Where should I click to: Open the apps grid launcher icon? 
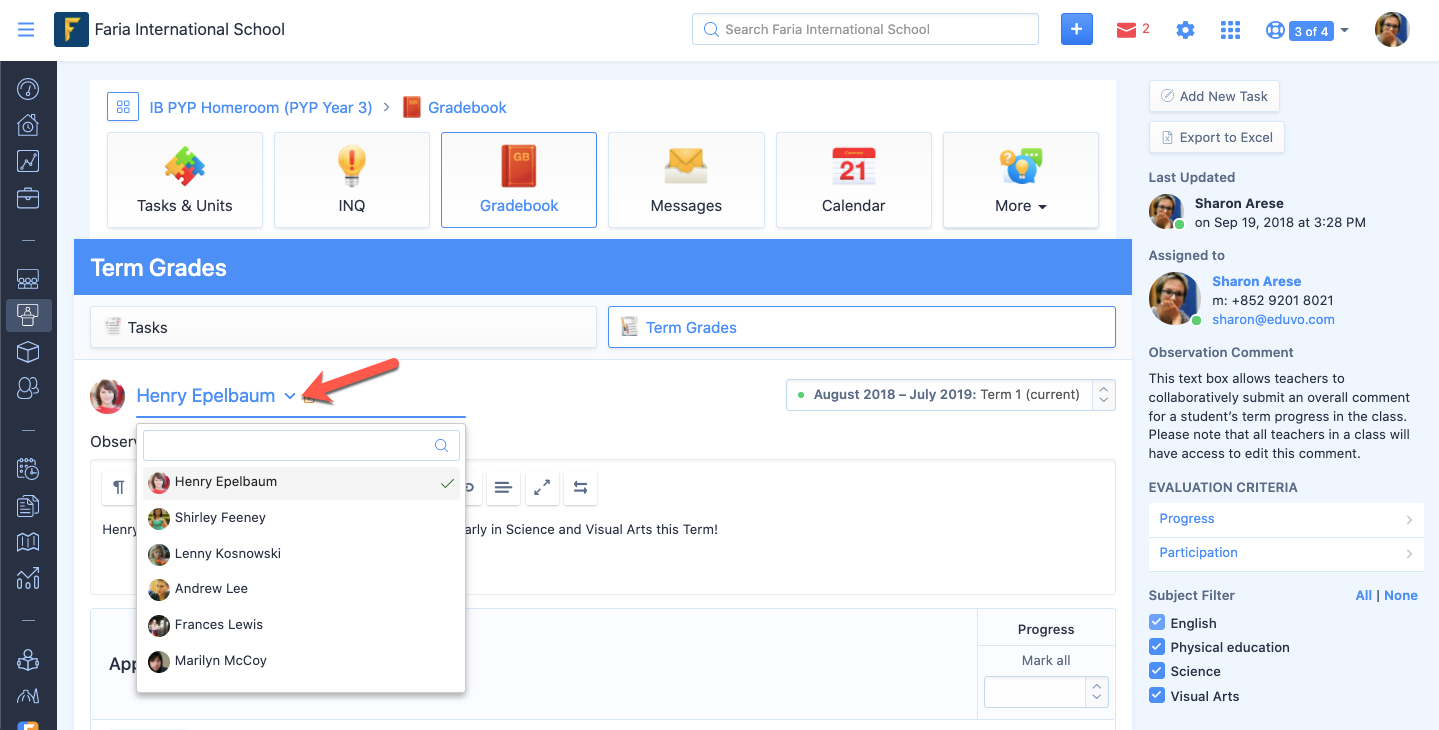1230,30
